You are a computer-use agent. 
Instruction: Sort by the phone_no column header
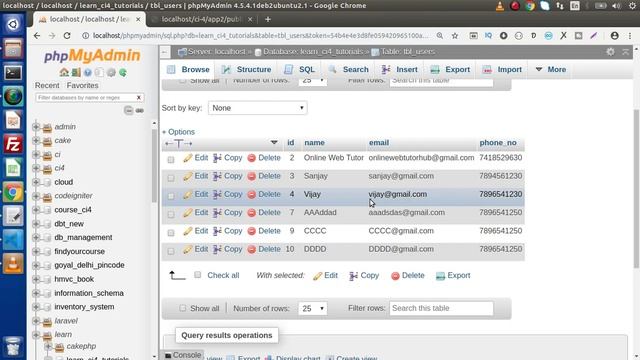click(x=498, y=143)
